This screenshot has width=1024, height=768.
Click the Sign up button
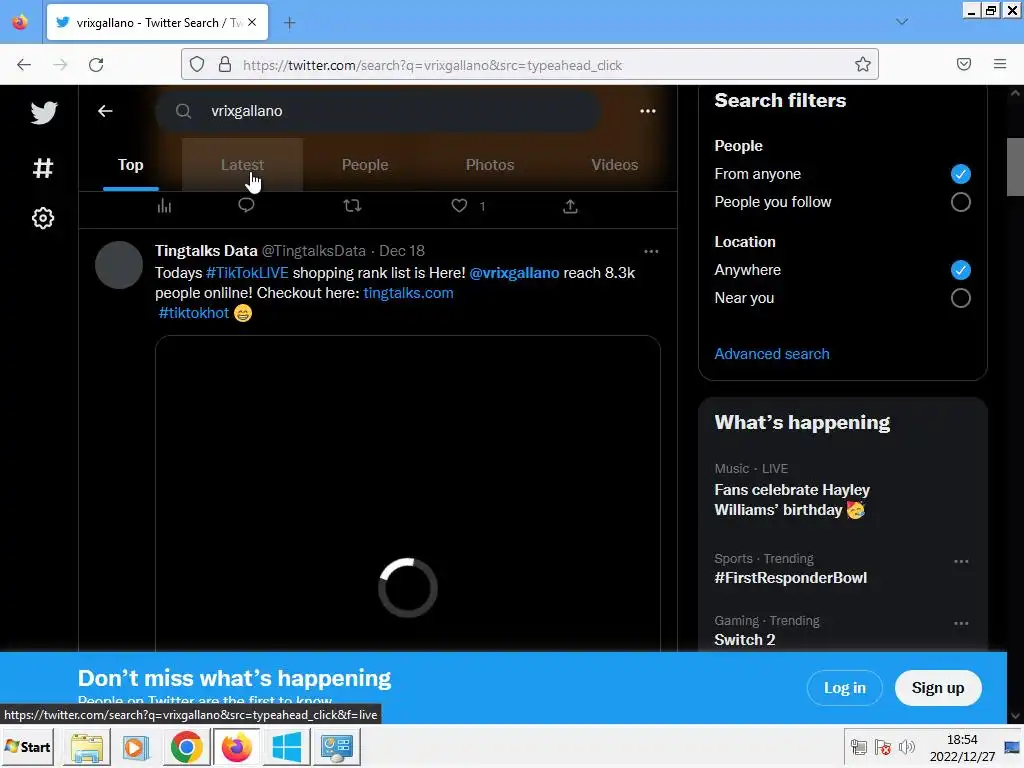click(938, 688)
